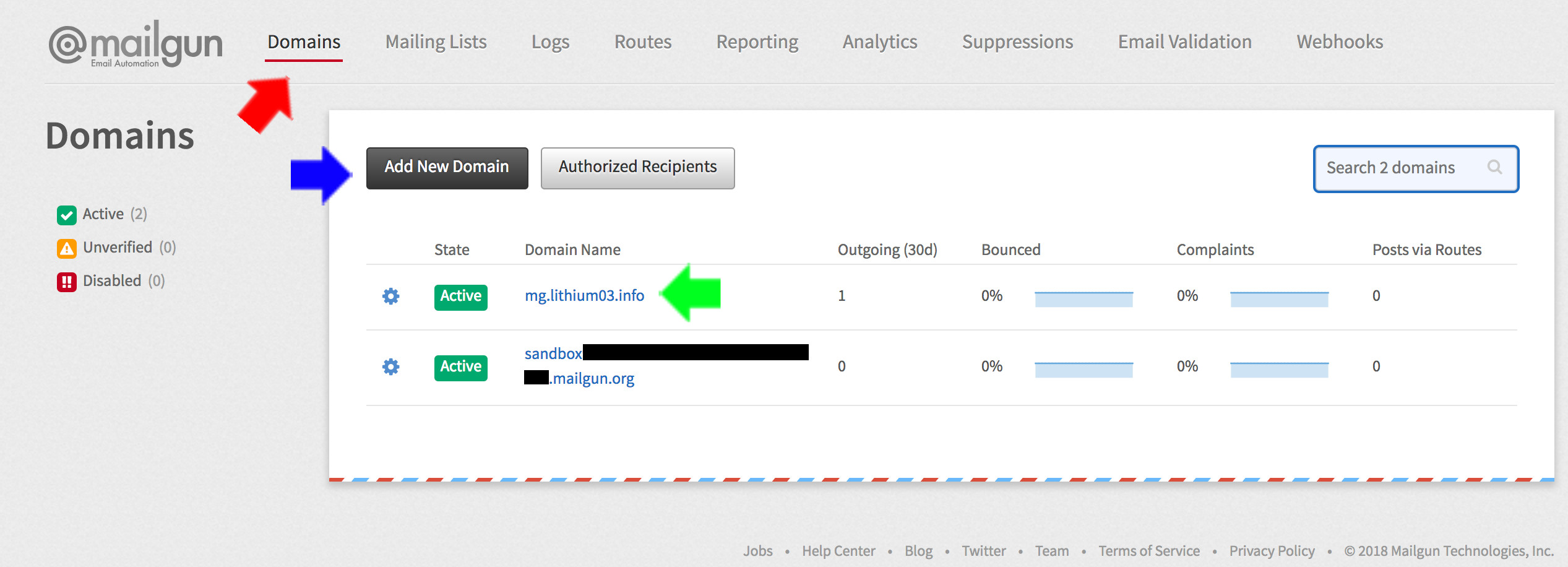Open the sandbox mailgun.org domain link

592,378
